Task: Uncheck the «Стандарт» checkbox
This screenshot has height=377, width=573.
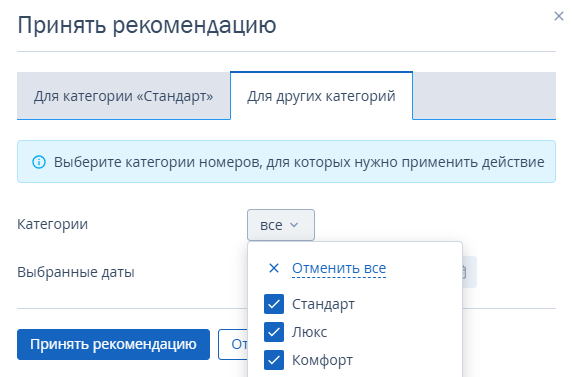Action: 274,304
